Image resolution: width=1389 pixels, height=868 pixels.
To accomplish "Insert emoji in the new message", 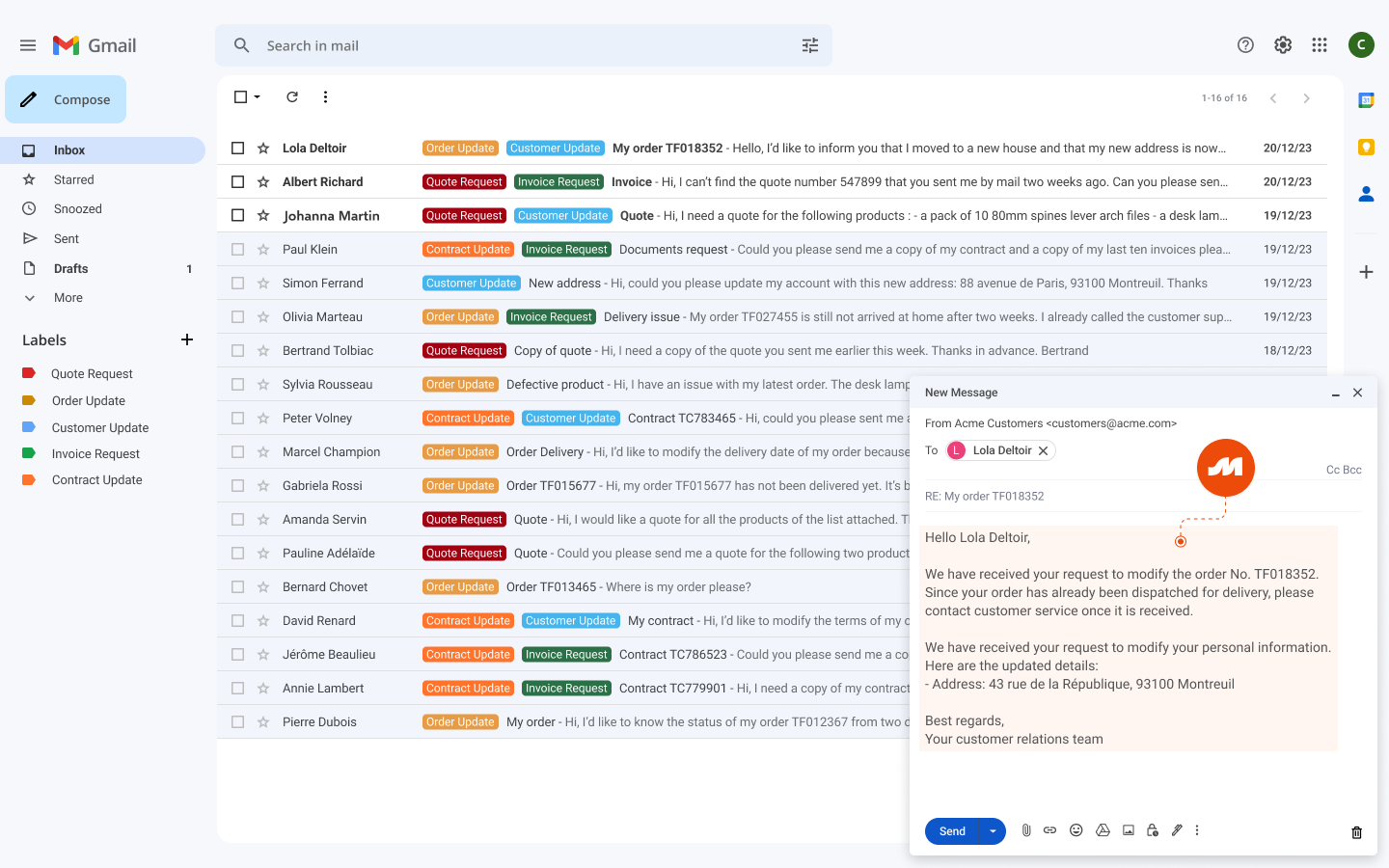I will 1076,830.
